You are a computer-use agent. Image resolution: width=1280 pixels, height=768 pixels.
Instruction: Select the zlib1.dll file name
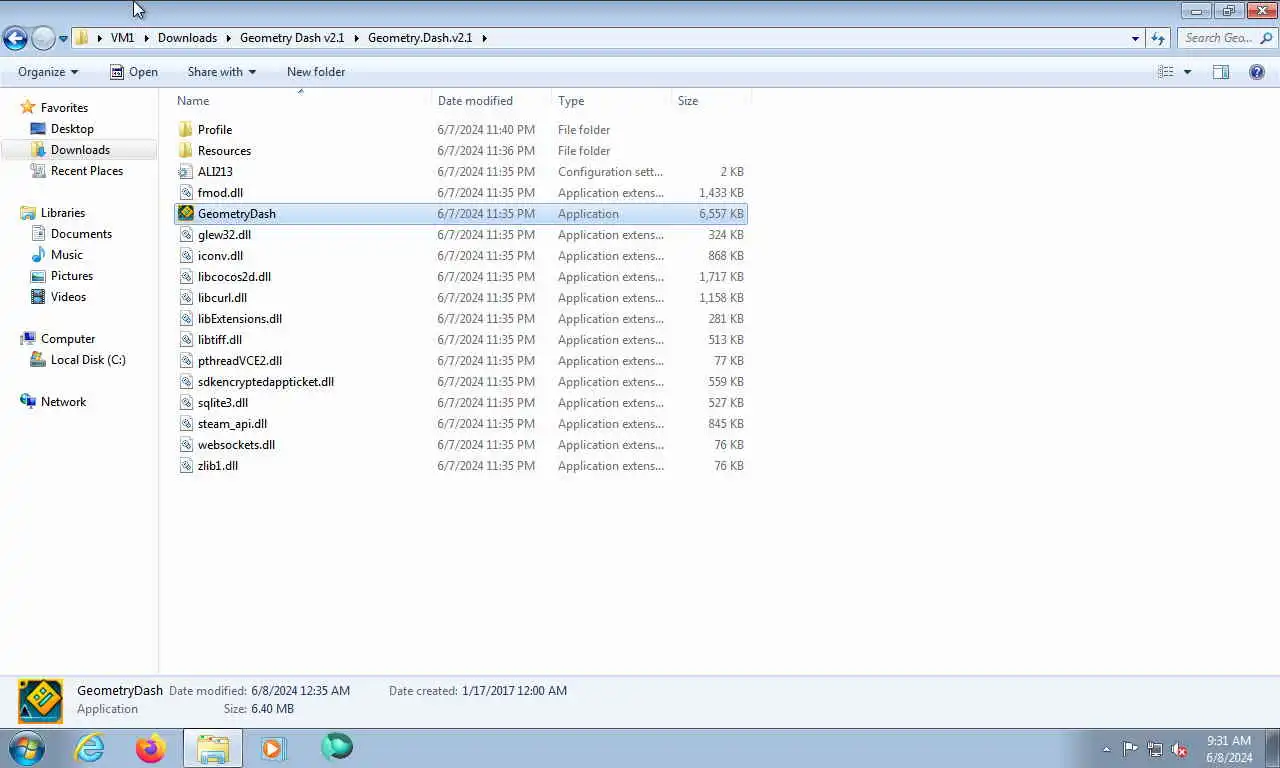pyautogui.click(x=218, y=466)
